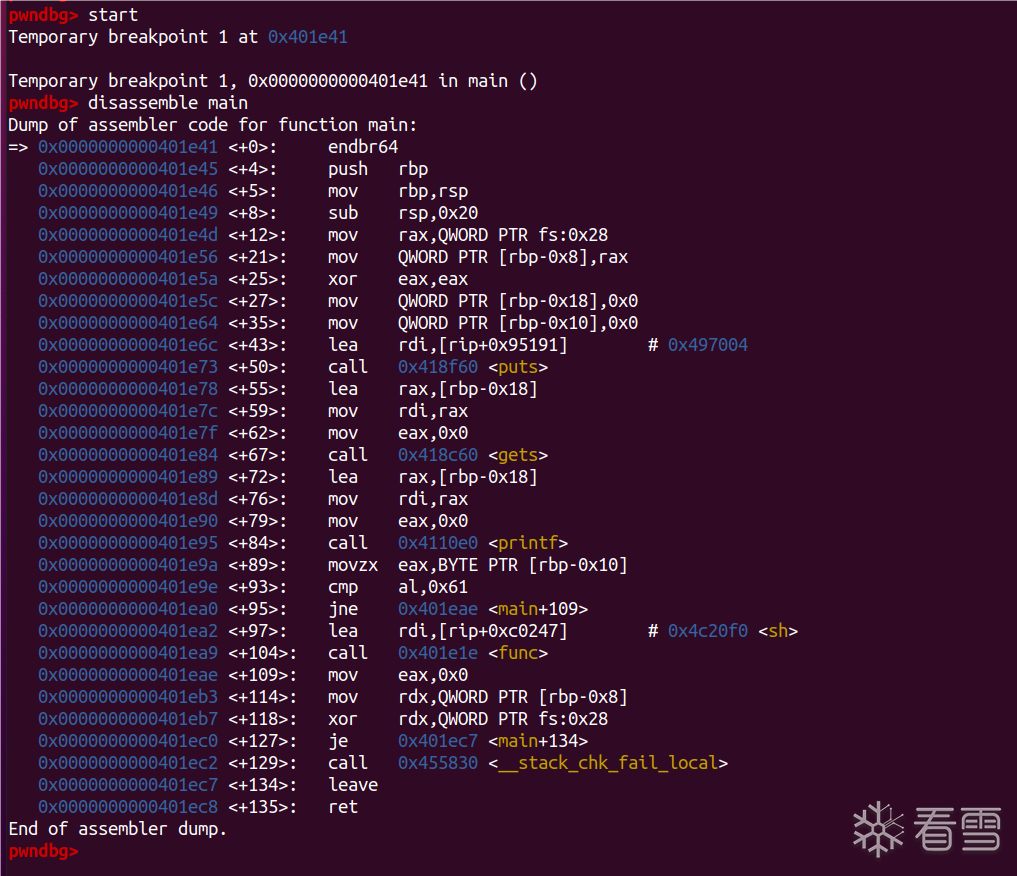Viewport: 1017px width, 876px height.
Task: Select the printf symbol name
Action: click(533, 543)
